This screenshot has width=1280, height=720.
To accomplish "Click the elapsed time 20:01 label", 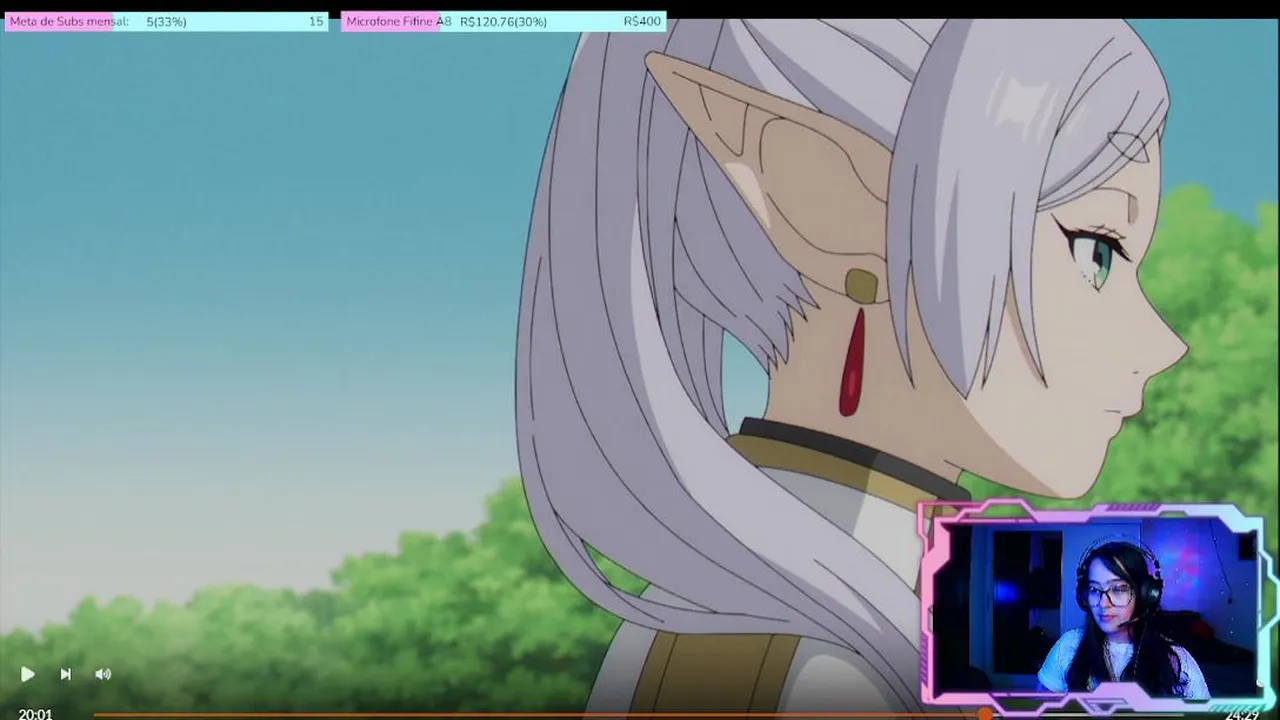I will pos(35,714).
